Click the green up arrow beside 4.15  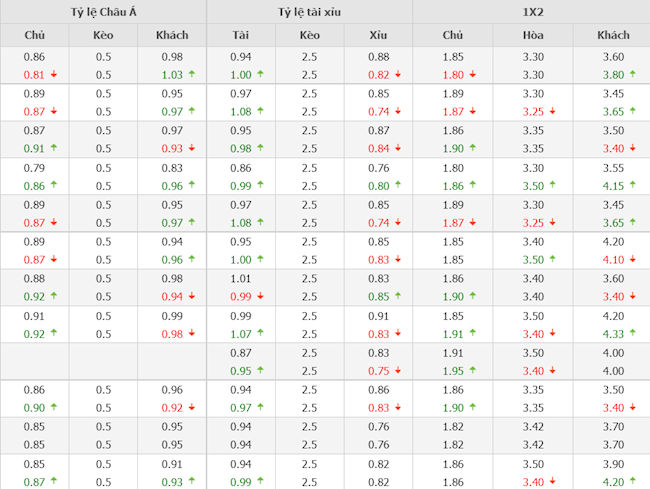(633, 185)
